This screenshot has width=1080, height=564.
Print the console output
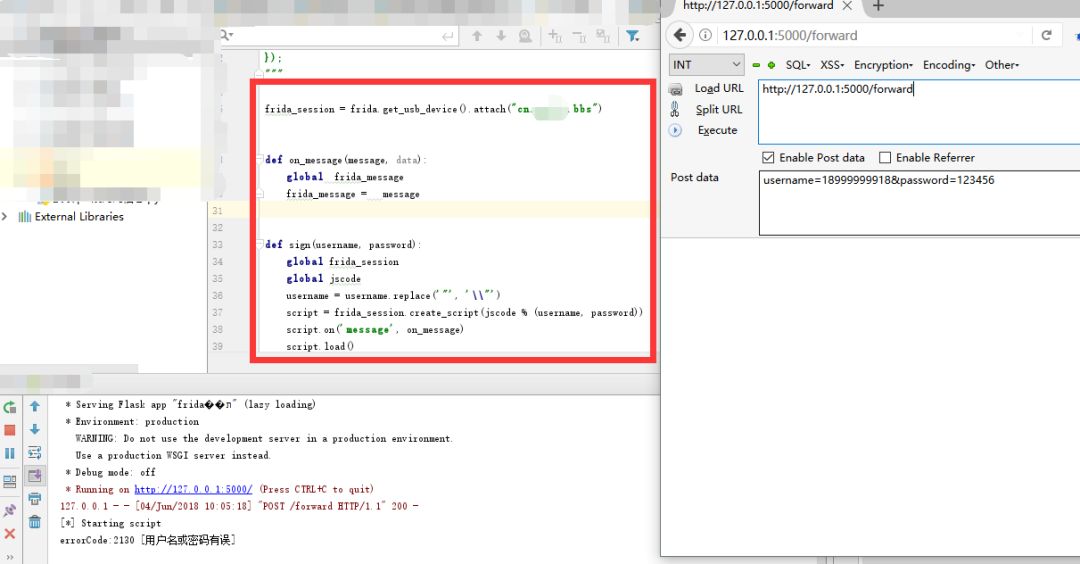(x=34, y=499)
